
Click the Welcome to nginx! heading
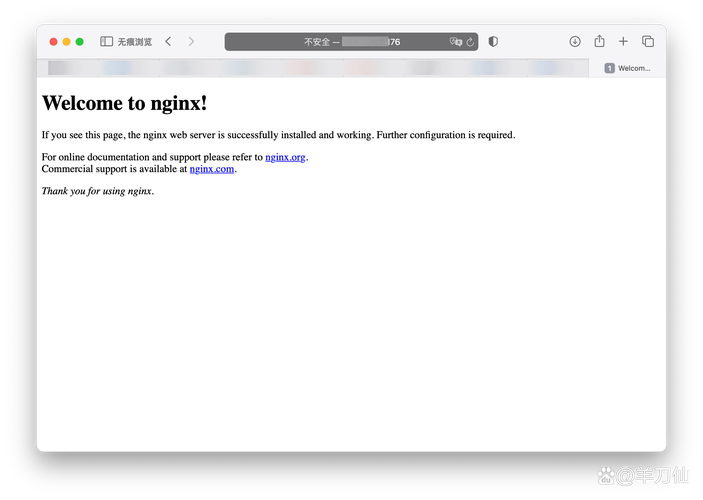[x=125, y=103]
